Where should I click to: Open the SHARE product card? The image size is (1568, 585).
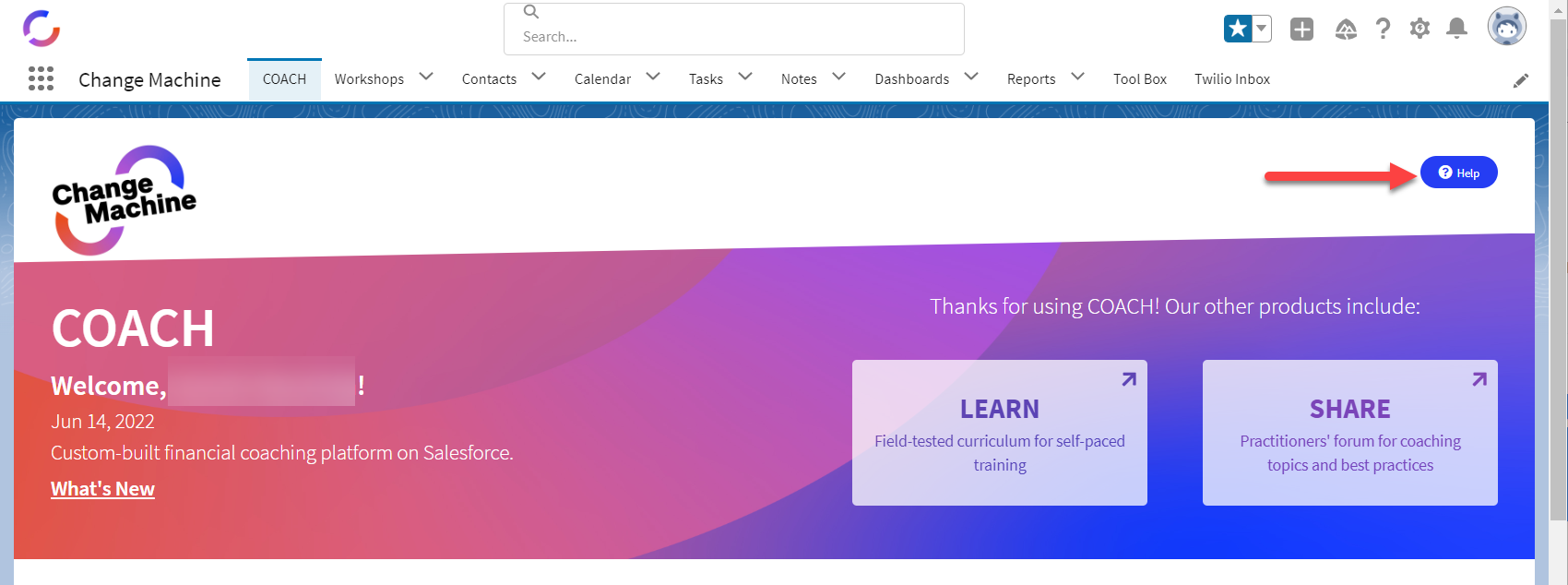click(x=1350, y=433)
